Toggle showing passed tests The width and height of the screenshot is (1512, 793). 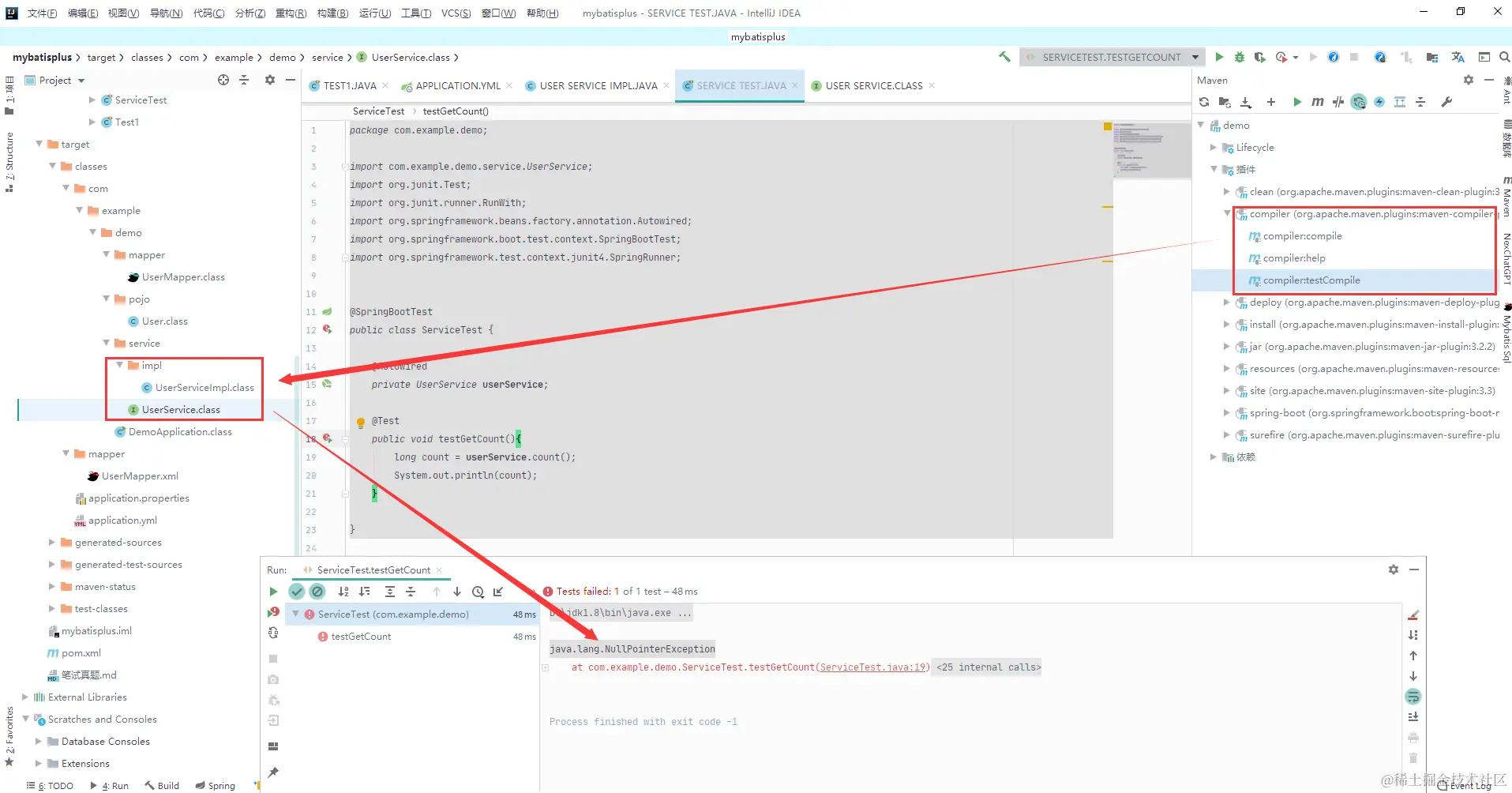(x=297, y=592)
